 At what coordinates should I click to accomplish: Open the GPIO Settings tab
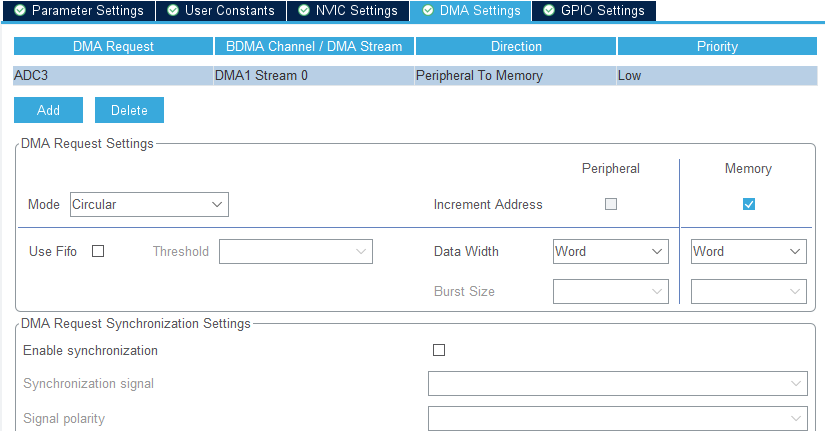tap(594, 11)
